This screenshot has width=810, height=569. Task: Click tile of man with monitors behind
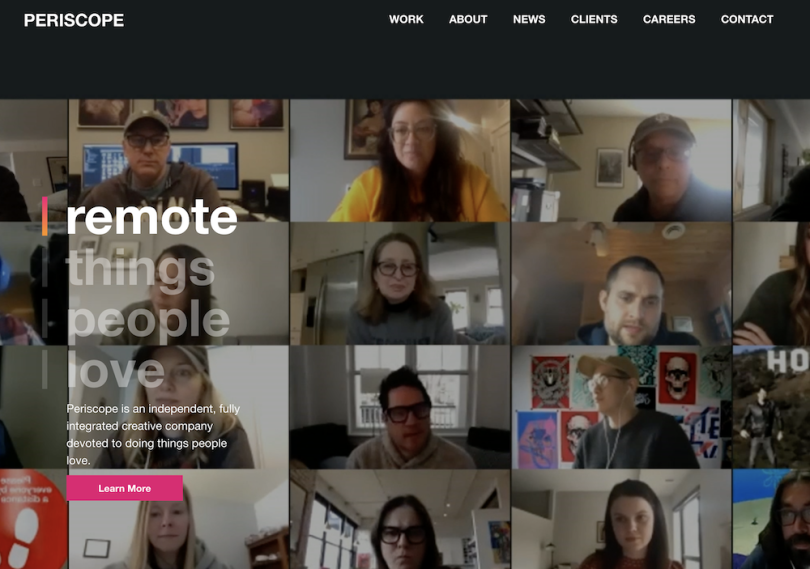178,160
